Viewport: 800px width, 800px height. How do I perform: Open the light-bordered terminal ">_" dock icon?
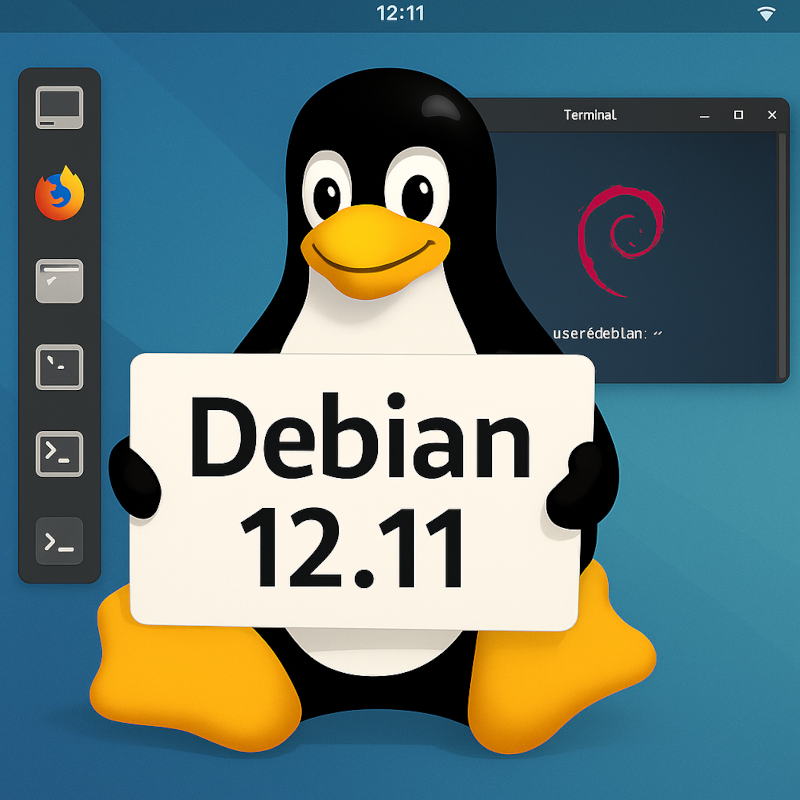pos(59,454)
